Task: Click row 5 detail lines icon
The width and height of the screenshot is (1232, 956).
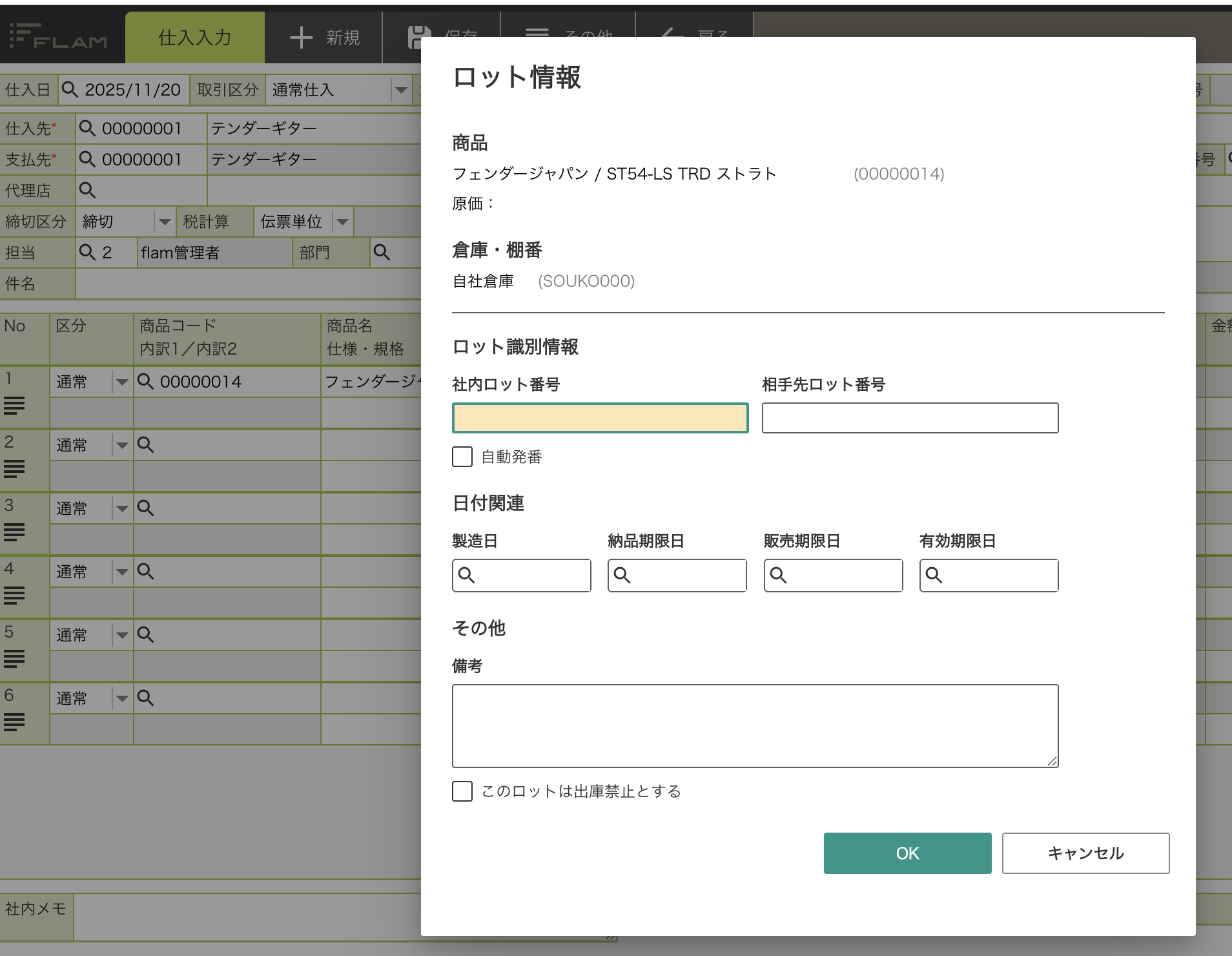Action: click(x=14, y=659)
